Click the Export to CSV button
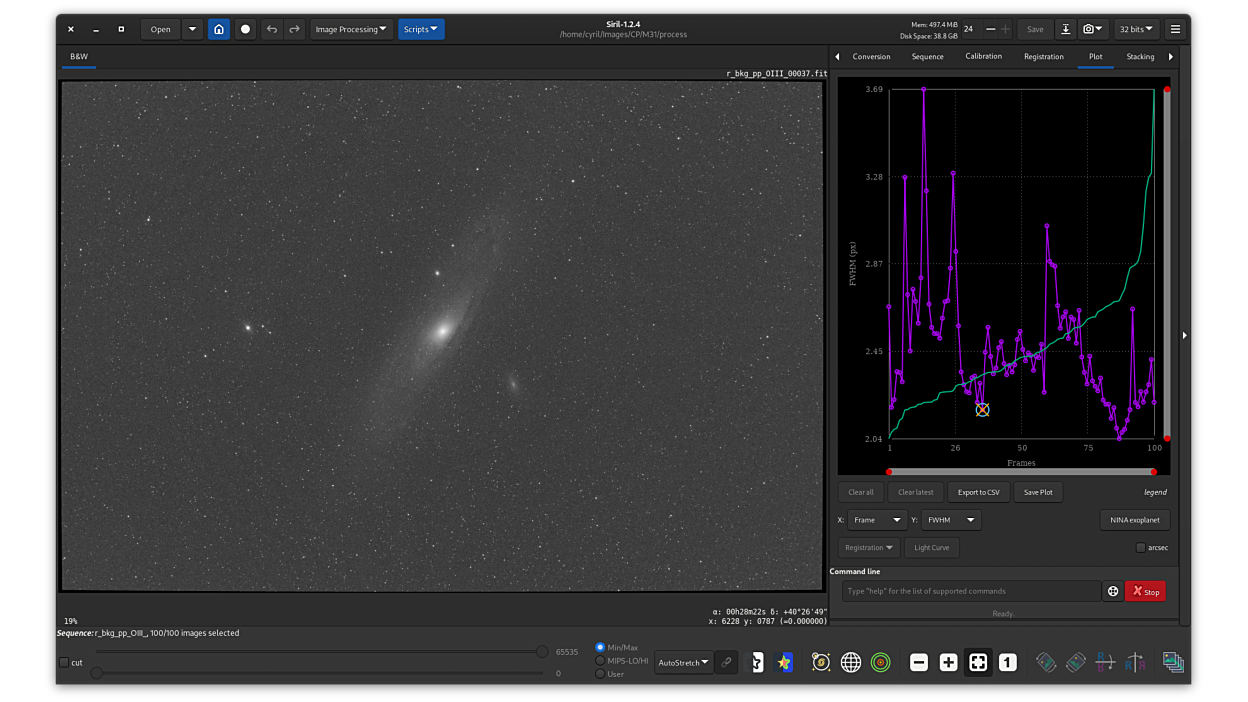This screenshot has width=1248, height=702. 978,492
